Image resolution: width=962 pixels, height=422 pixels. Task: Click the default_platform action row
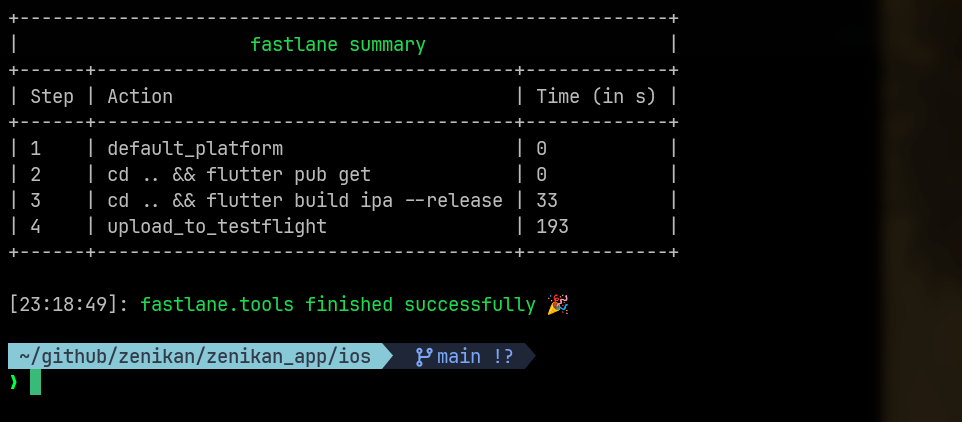pyautogui.click(x=343, y=148)
